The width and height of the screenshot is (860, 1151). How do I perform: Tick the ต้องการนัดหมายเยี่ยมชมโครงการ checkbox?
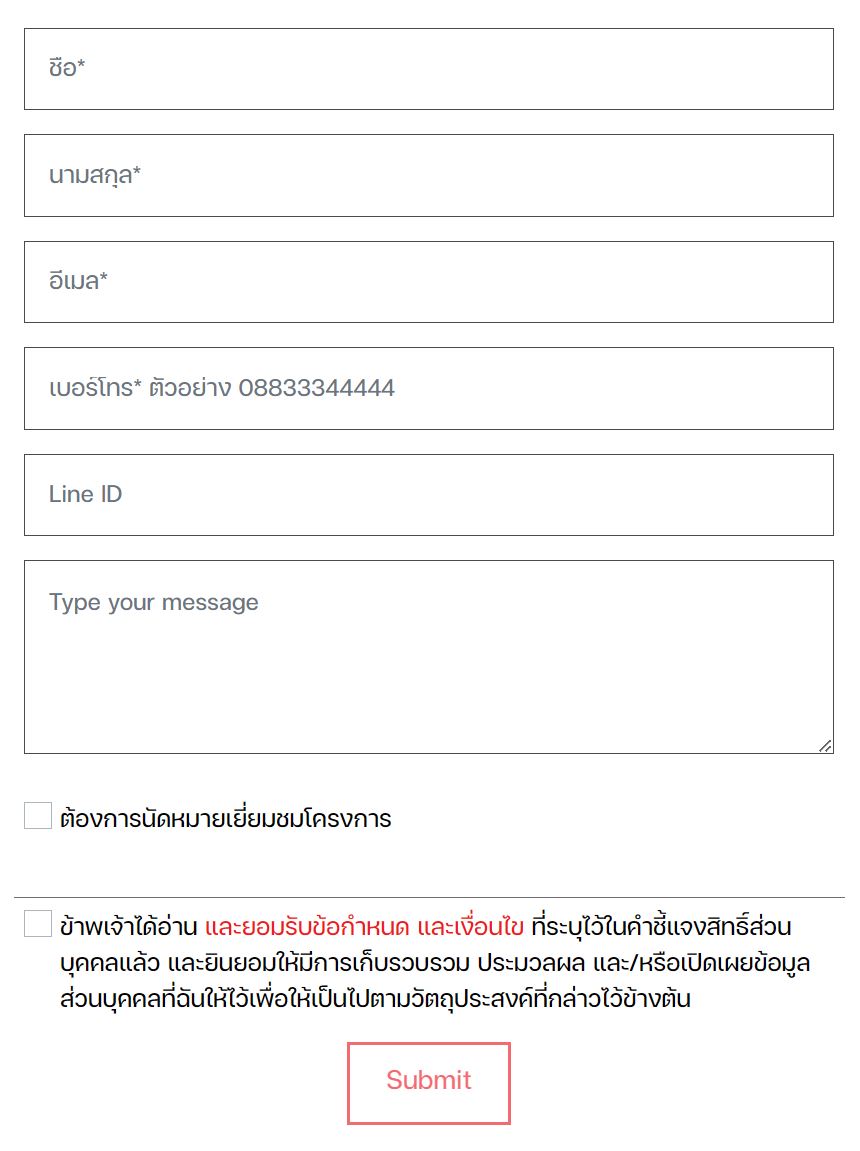point(38,816)
